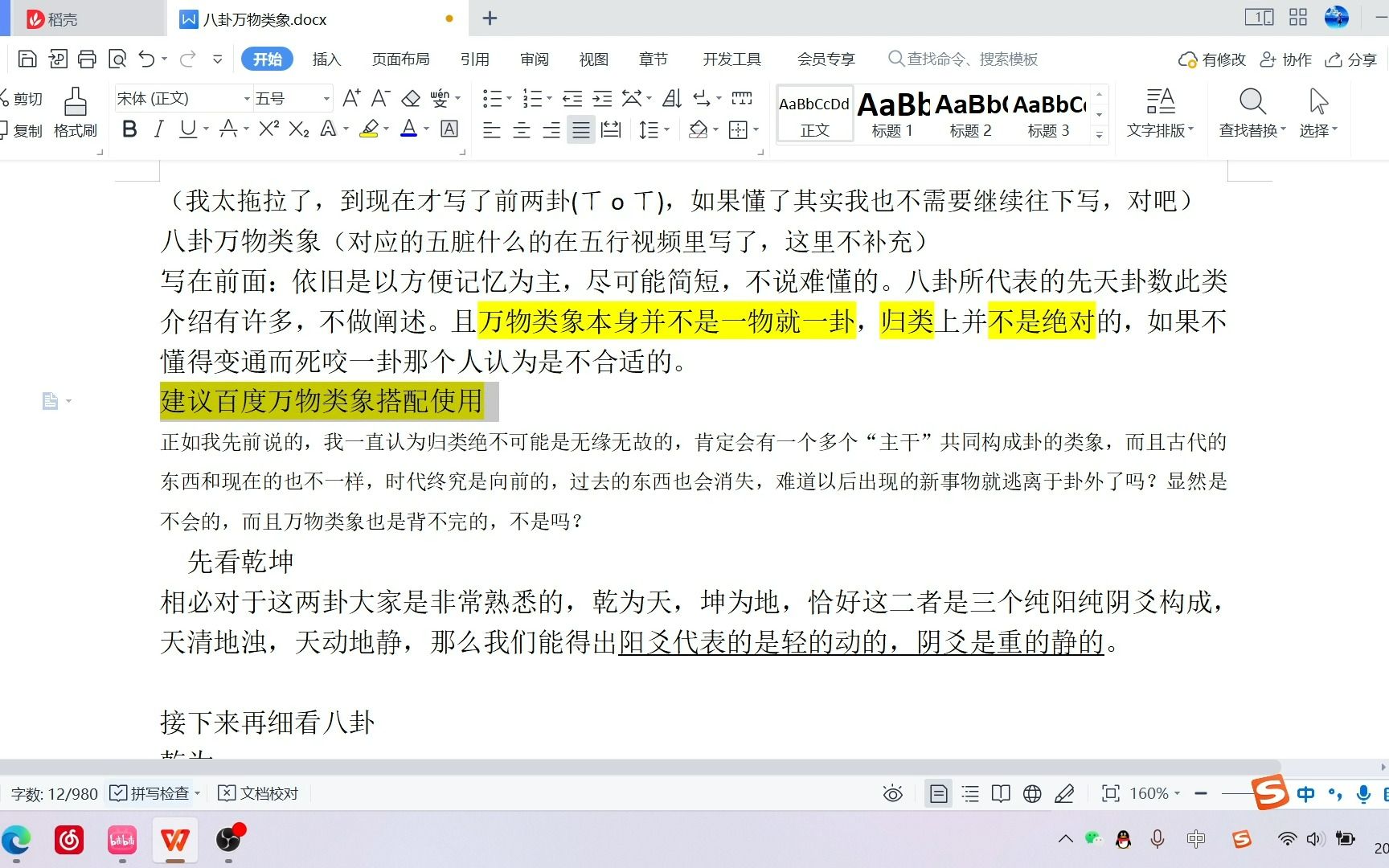Expand line spacing options
Viewport: 1389px width, 868px height.
(x=666, y=129)
